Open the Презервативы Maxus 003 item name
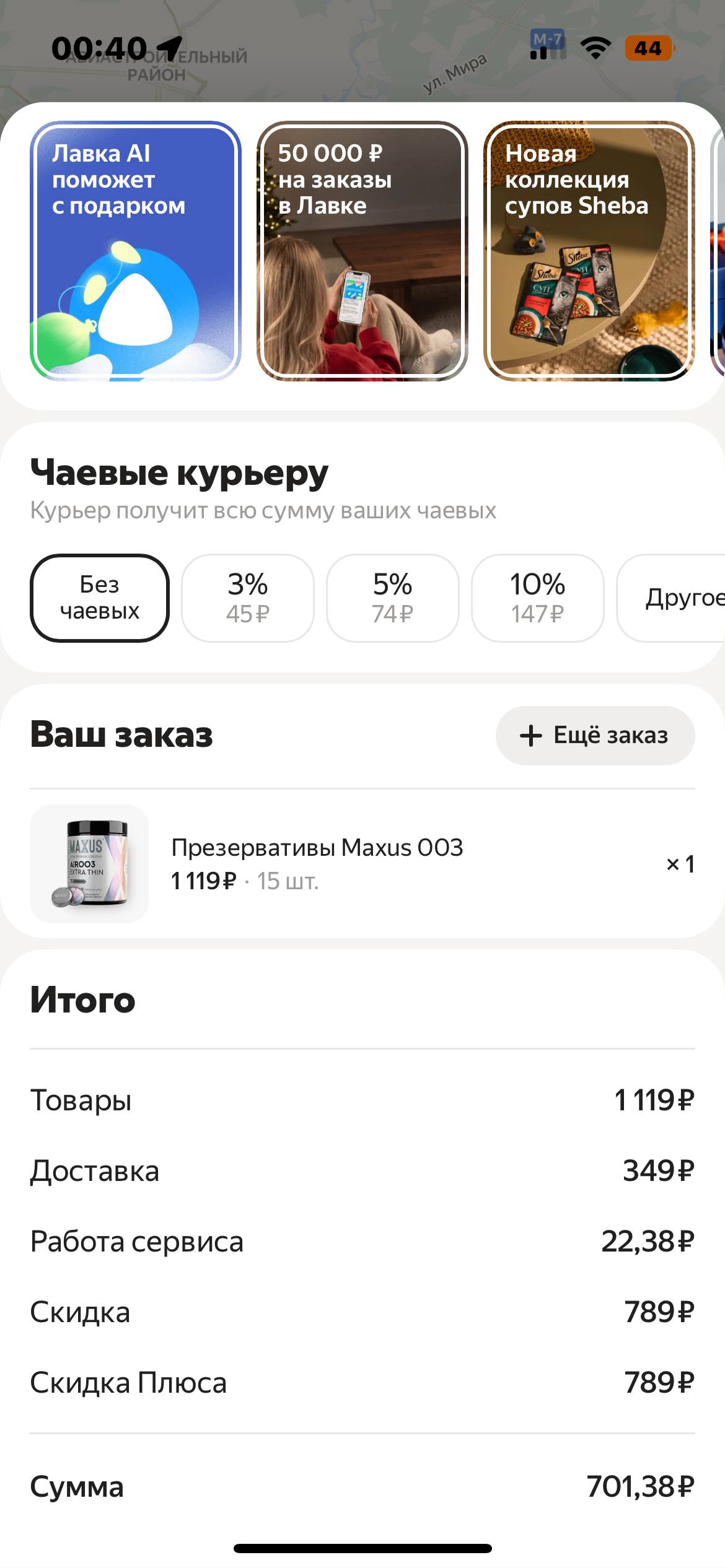This screenshot has height=1568, width=725. [x=317, y=848]
